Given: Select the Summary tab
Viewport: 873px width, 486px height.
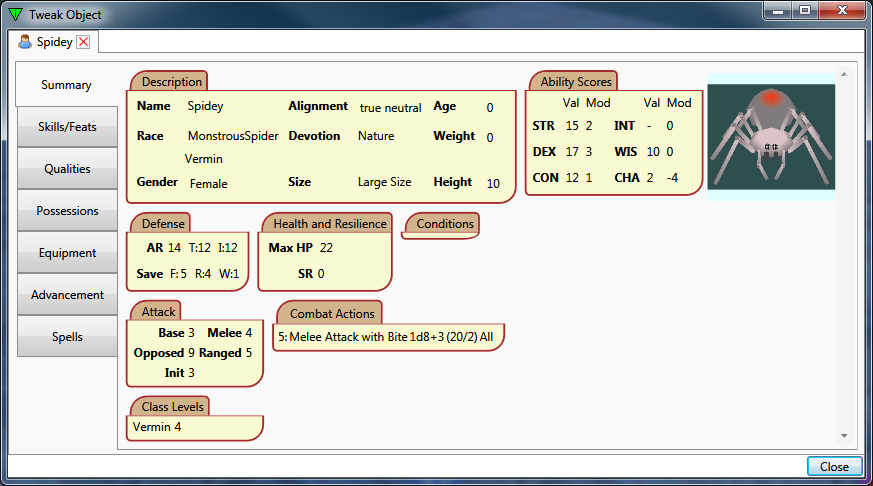Looking at the screenshot, I should (66, 85).
